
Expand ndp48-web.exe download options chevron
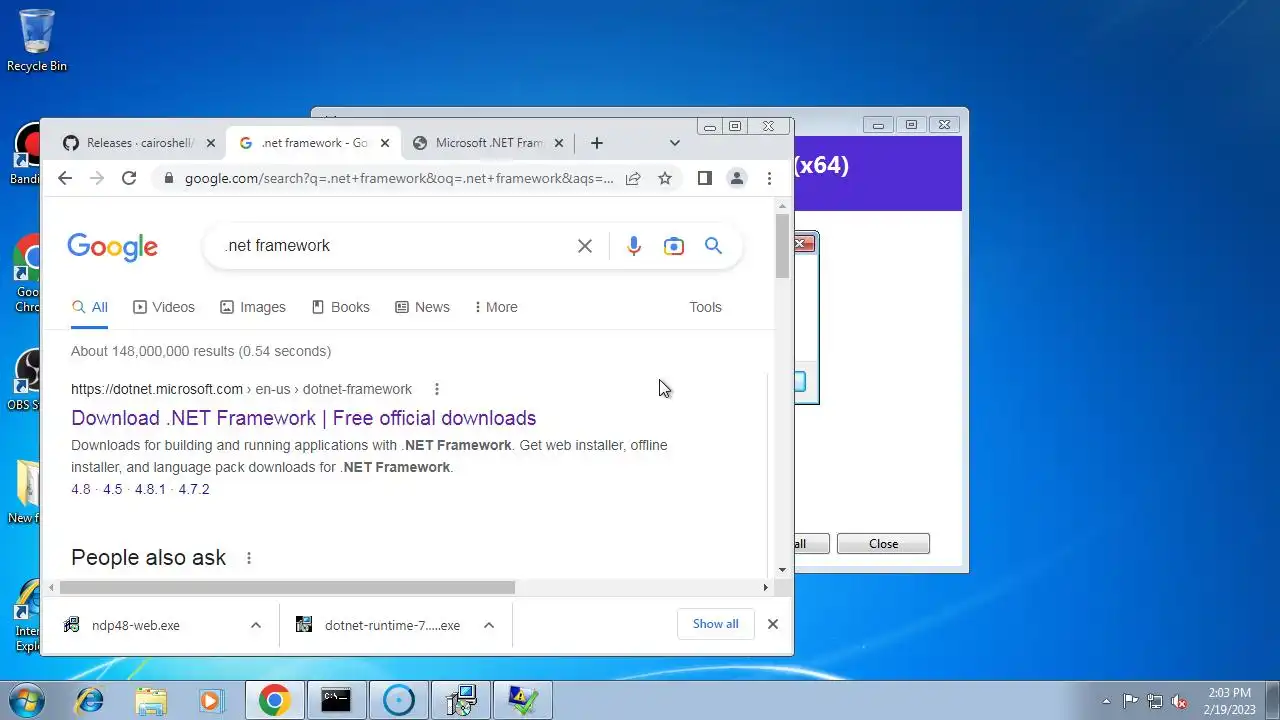tap(256, 625)
